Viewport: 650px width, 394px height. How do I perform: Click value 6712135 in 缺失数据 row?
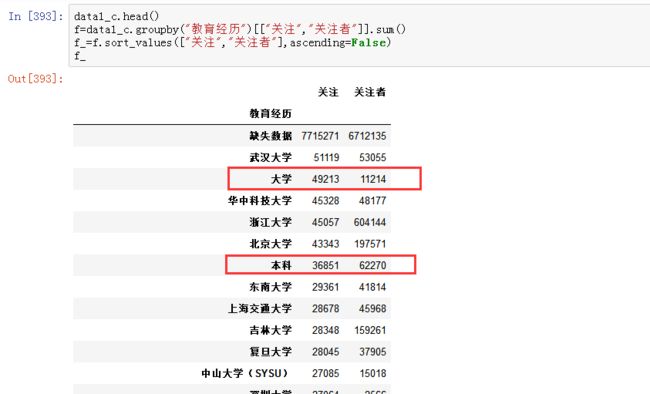[367, 136]
